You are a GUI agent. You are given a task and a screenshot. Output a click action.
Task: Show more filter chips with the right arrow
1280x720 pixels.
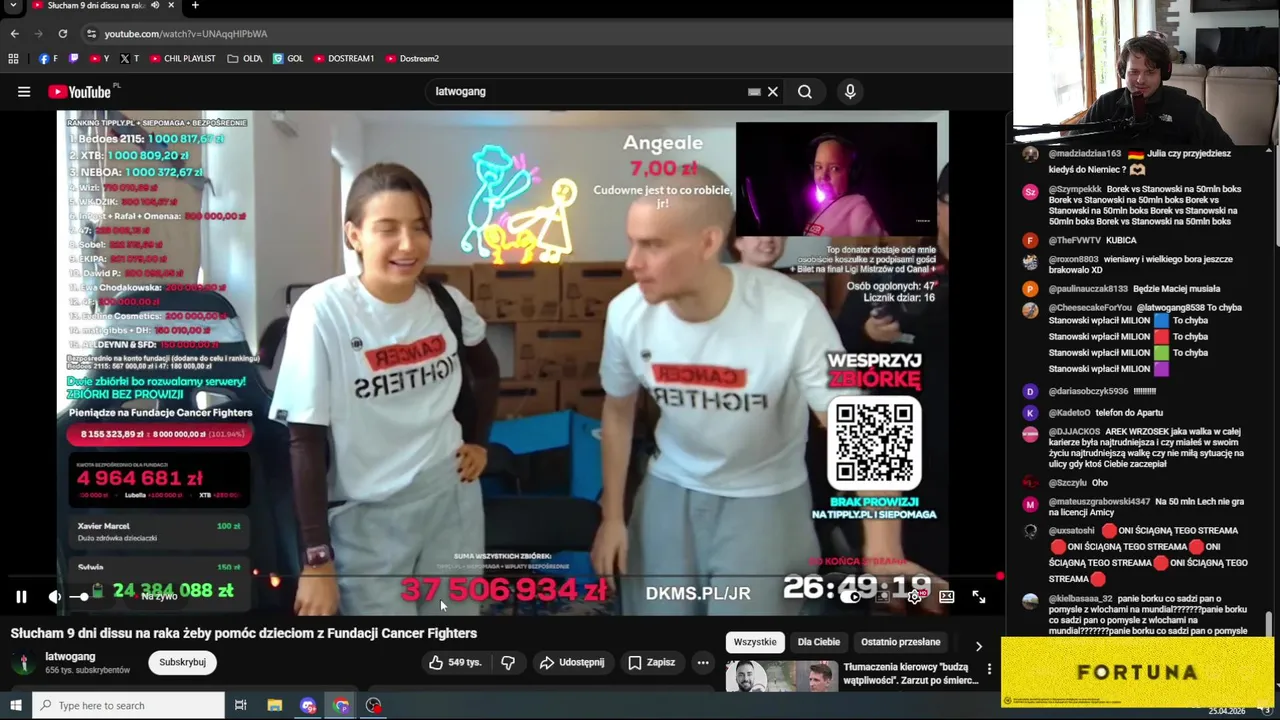[x=979, y=646]
